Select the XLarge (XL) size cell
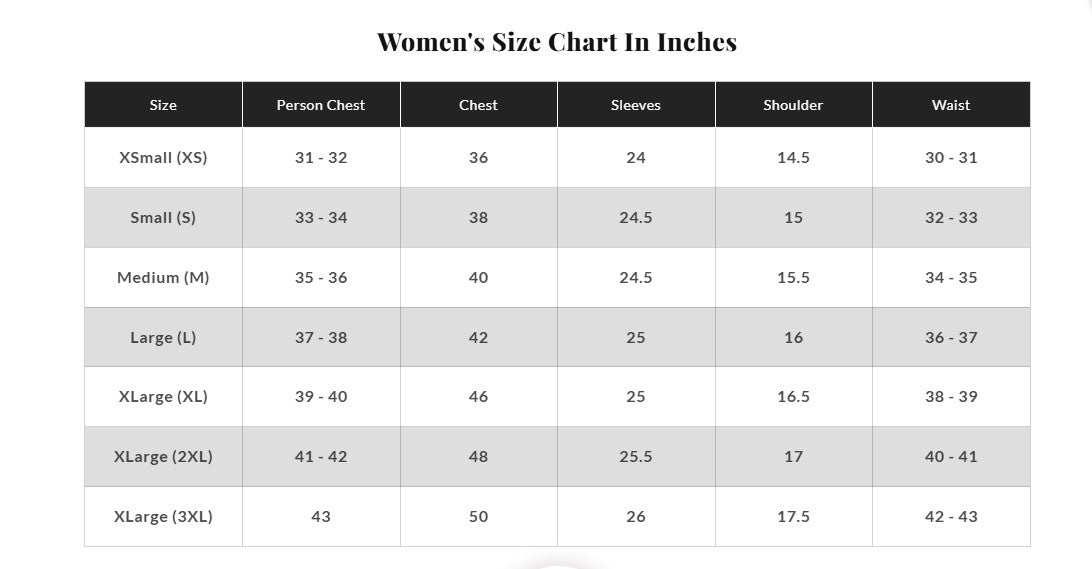Image resolution: width=1092 pixels, height=569 pixels. point(163,396)
